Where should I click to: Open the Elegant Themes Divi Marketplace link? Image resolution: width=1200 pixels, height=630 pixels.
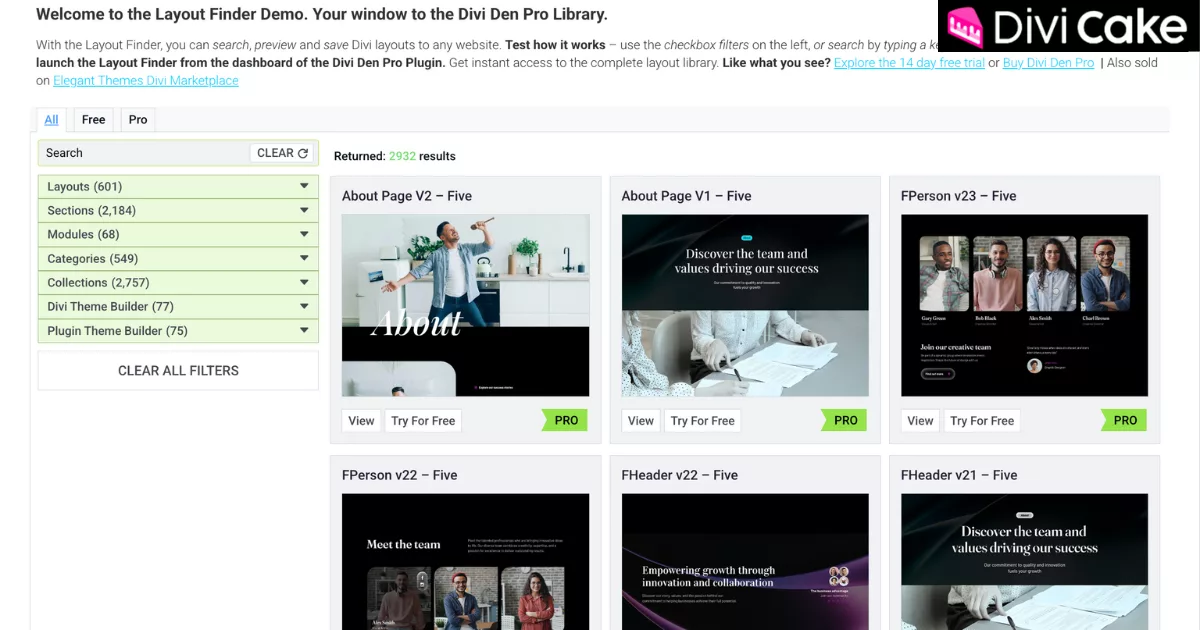[x=146, y=80]
